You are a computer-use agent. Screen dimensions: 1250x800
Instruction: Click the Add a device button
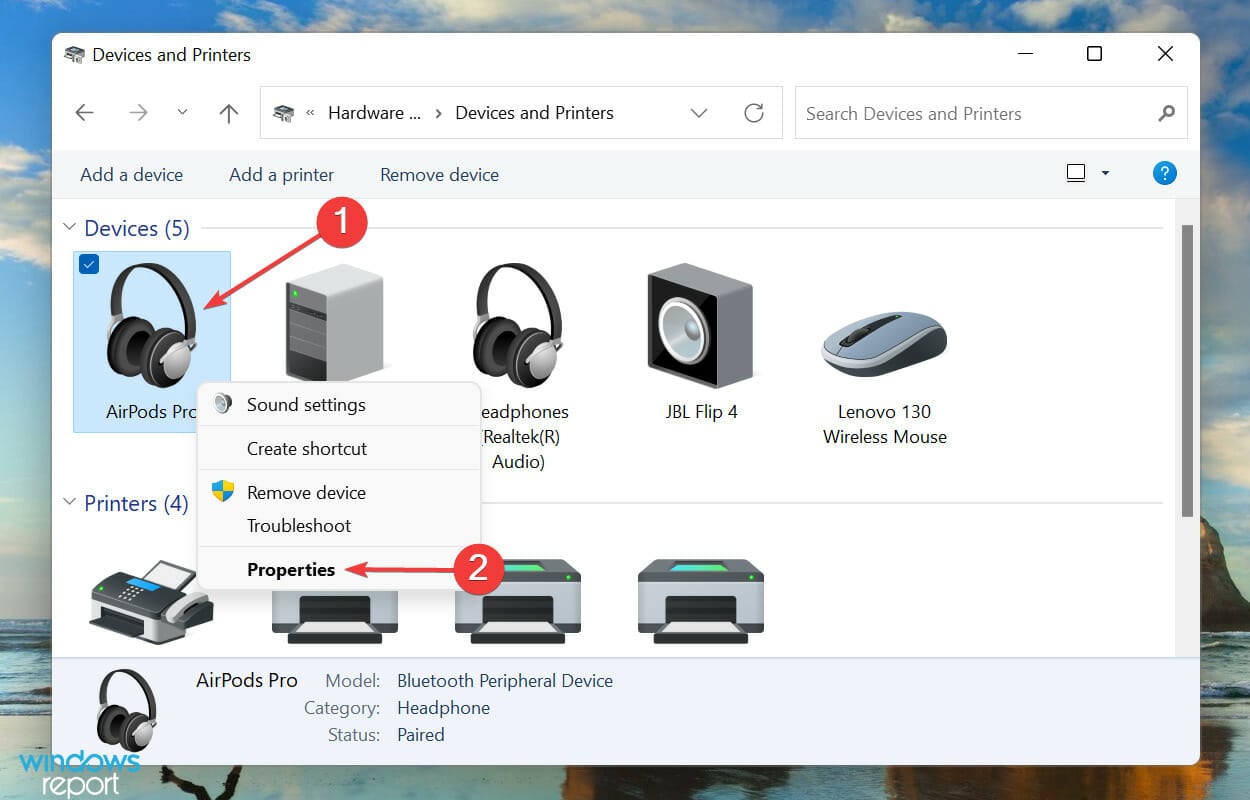pos(131,175)
